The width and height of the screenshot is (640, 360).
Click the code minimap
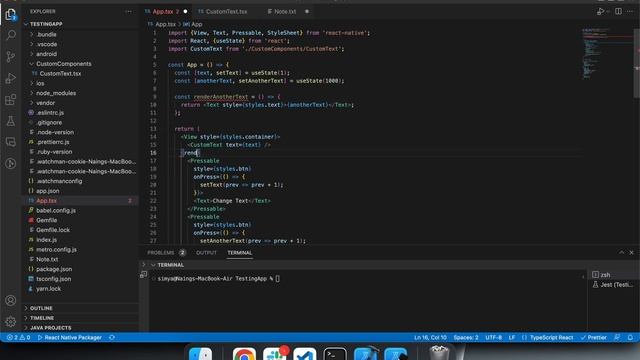pyautogui.click(x=606, y=53)
